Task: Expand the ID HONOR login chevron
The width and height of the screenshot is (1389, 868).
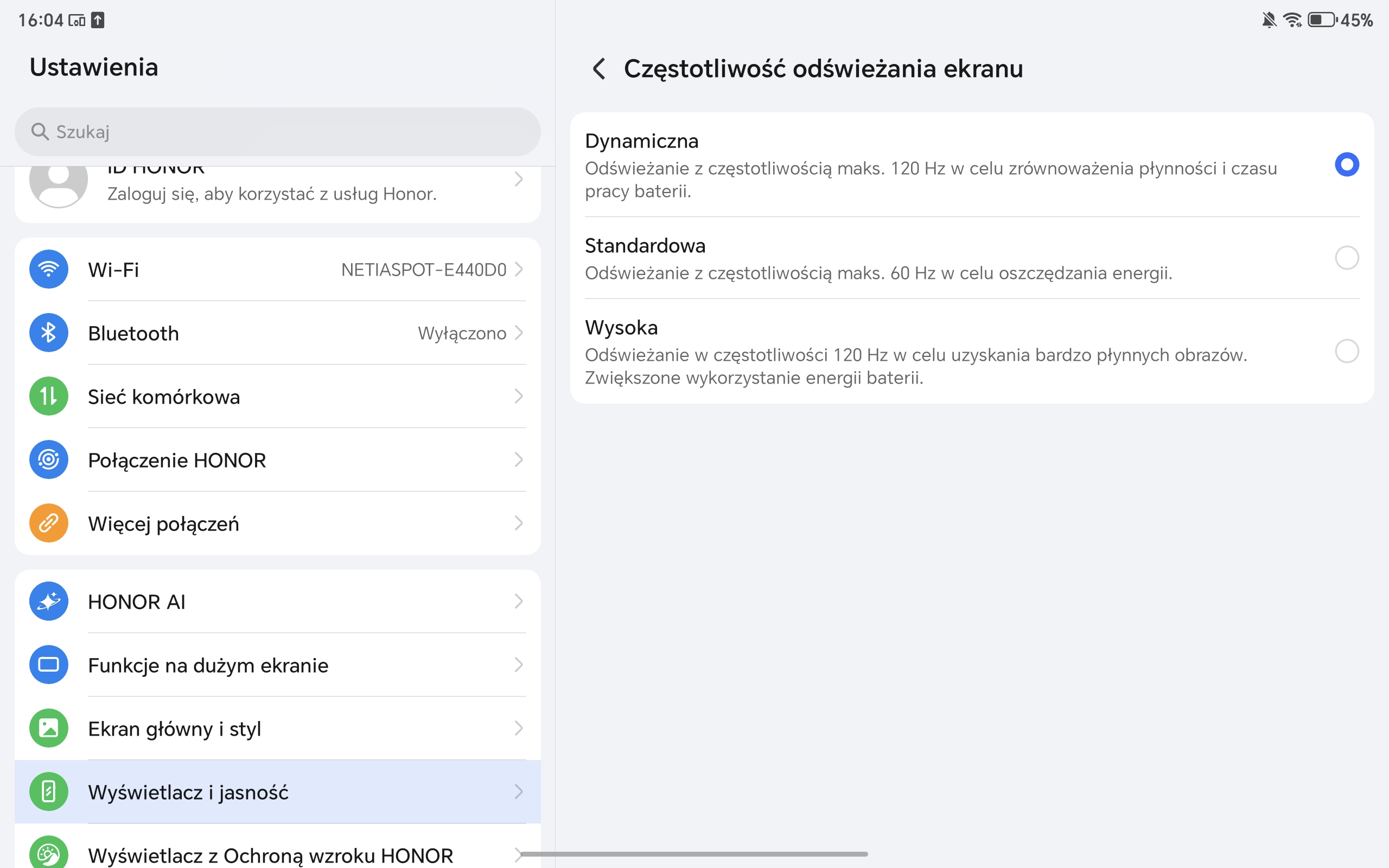Action: [519, 180]
